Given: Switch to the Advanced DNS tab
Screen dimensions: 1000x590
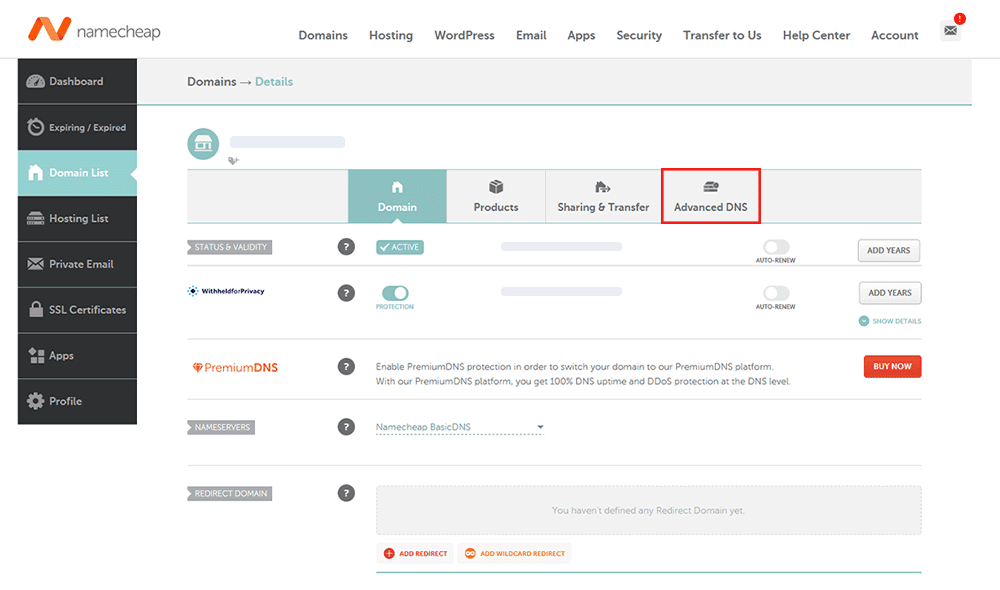Looking at the screenshot, I should [711, 196].
